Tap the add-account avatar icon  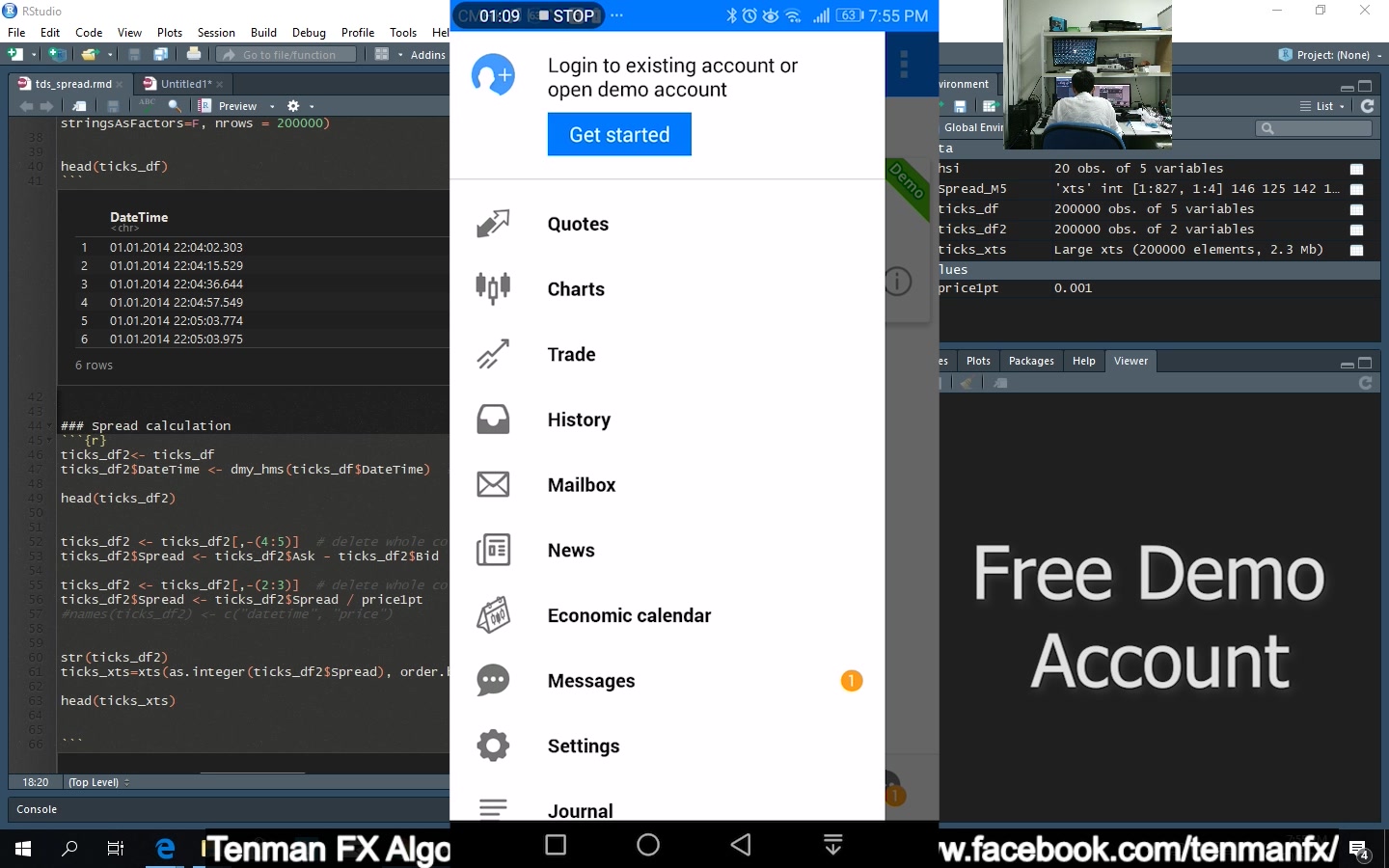point(493,75)
